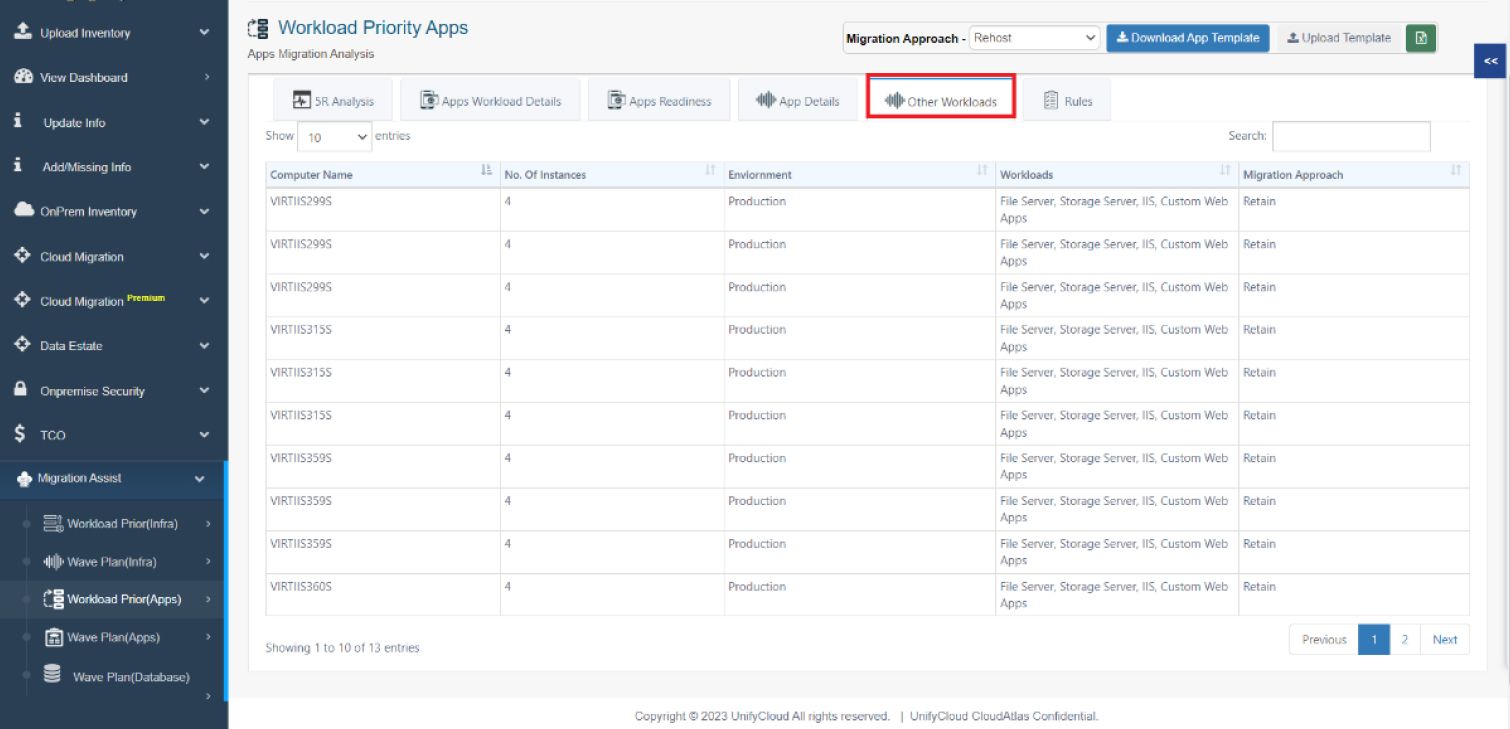The image size is (1510, 729).
Task: Click the Next pagination button
Action: point(1445,639)
